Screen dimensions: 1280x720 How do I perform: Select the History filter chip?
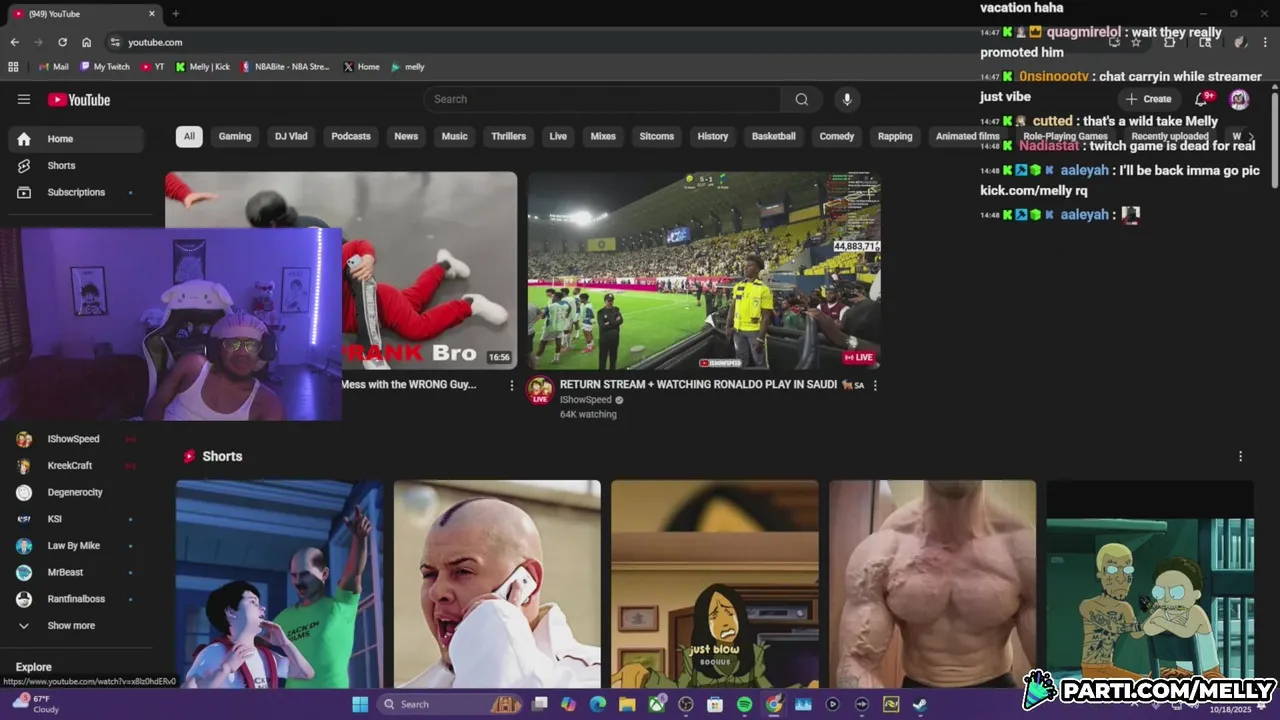(713, 136)
